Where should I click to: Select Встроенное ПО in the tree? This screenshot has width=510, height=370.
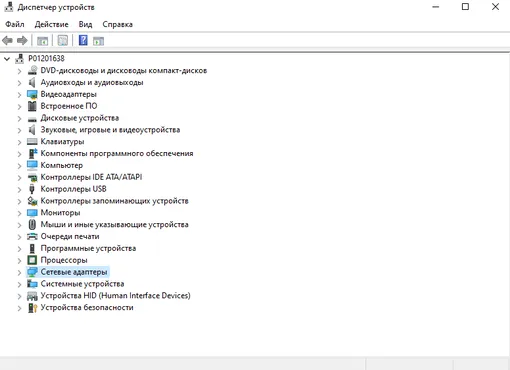(x=69, y=106)
